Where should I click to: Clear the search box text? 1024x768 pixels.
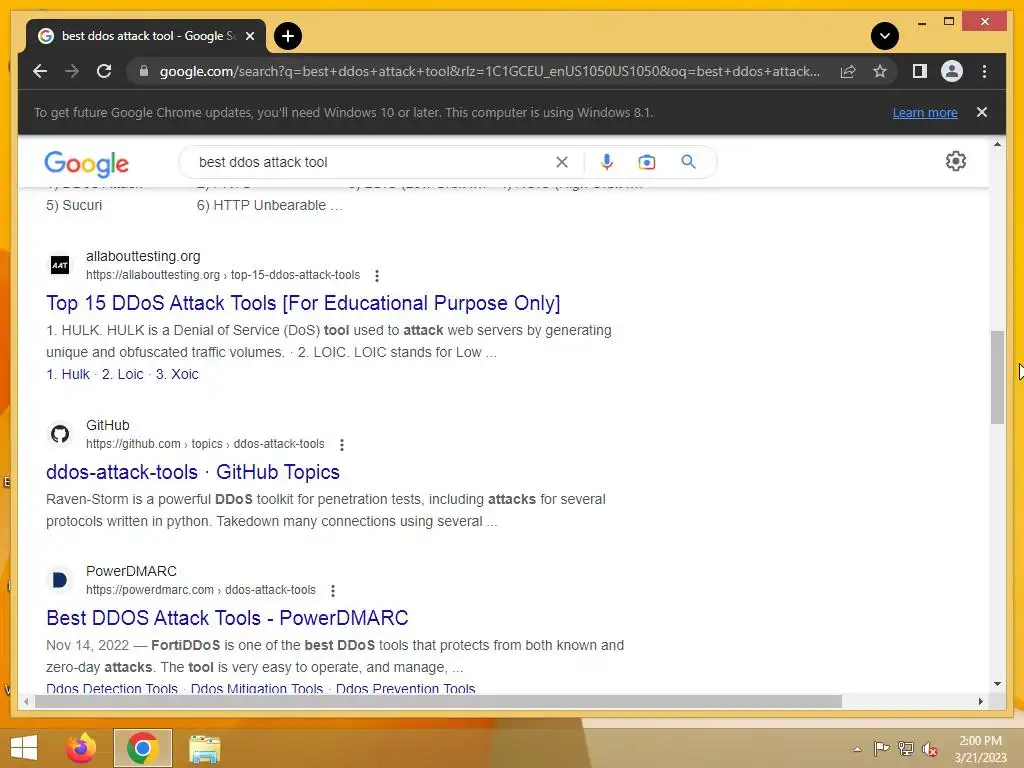coord(562,162)
